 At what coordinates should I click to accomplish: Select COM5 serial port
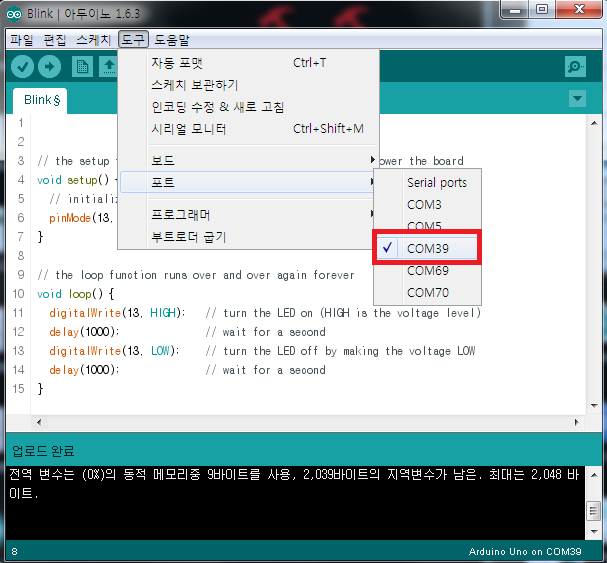427,225
